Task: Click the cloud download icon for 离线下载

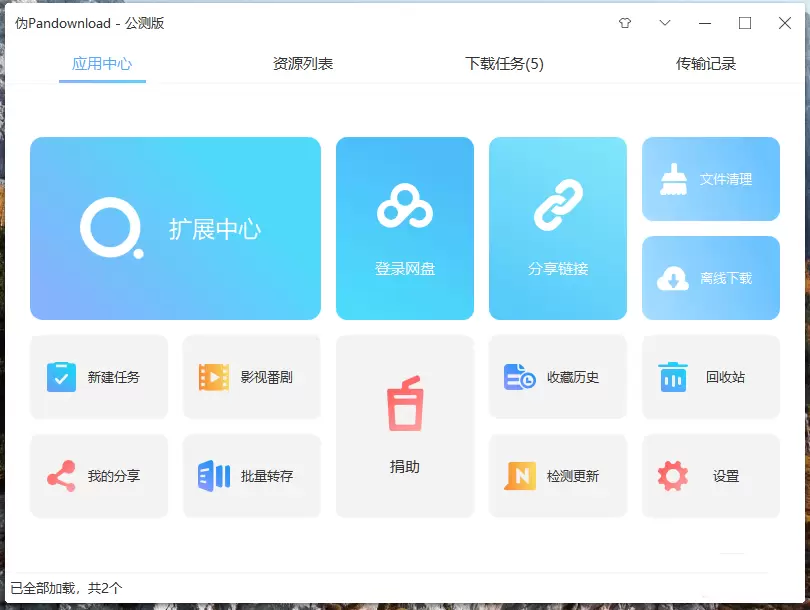Action: click(673, 278)
